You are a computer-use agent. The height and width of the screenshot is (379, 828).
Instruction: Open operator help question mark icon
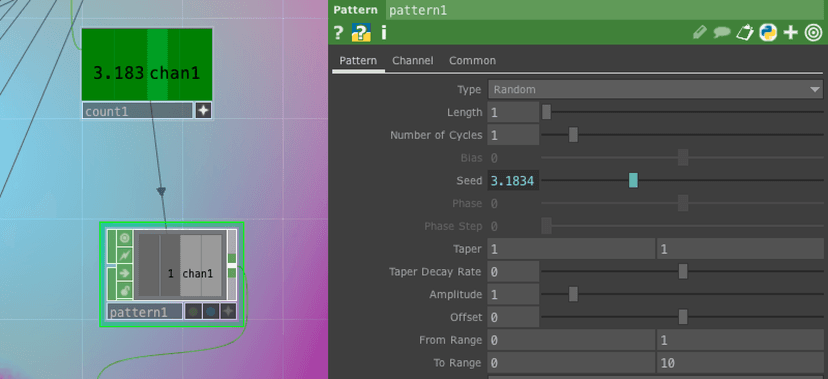(x=339, y=33)
